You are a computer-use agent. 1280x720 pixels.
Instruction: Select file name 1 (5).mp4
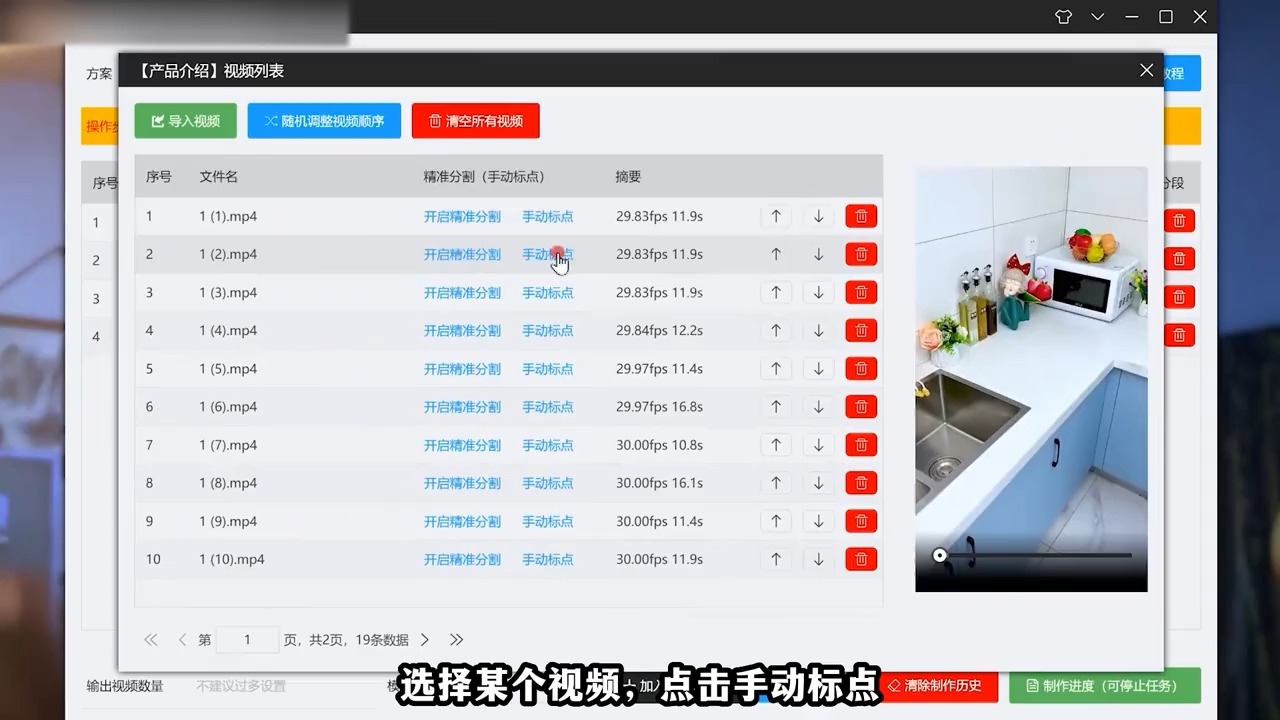tap(228, 368)
